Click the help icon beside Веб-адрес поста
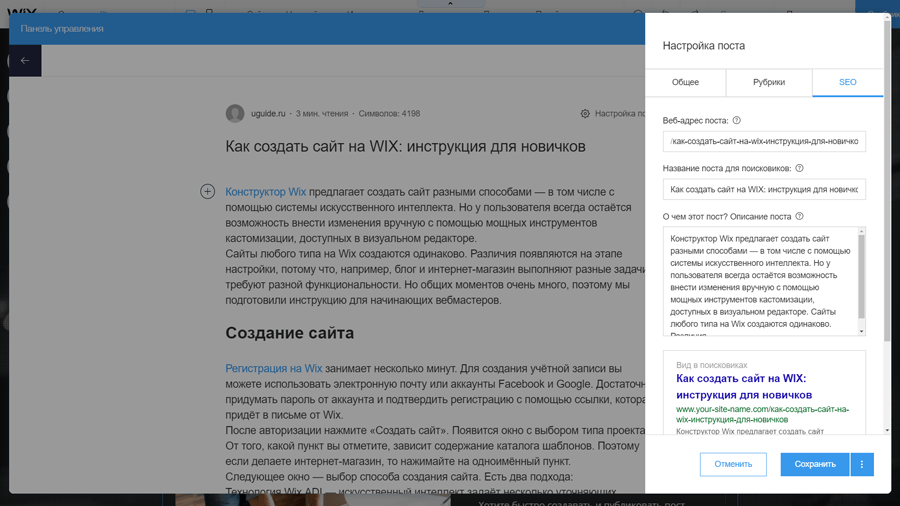 pos(737,121)
